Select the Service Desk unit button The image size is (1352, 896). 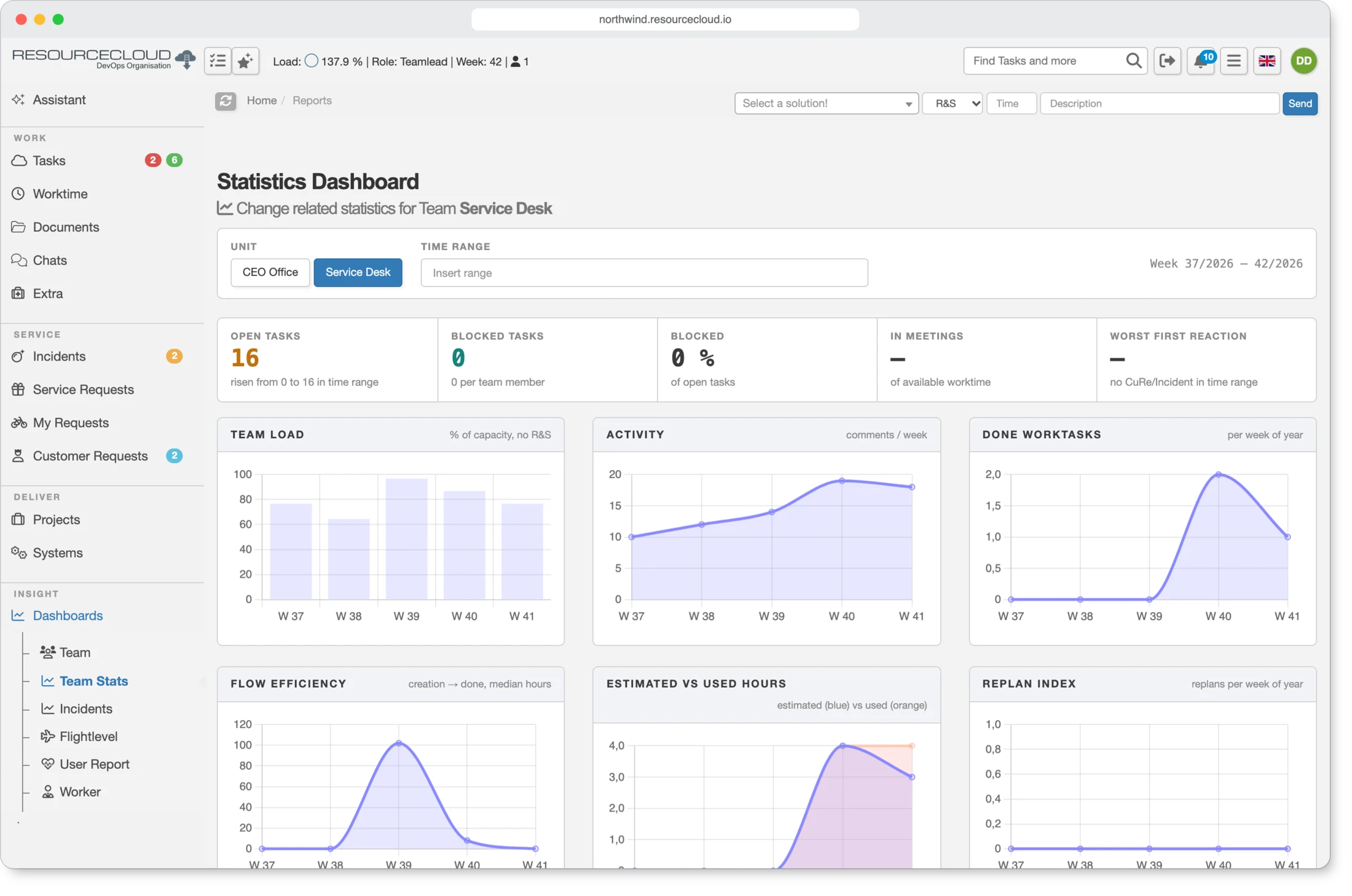[x=358, y=272]
